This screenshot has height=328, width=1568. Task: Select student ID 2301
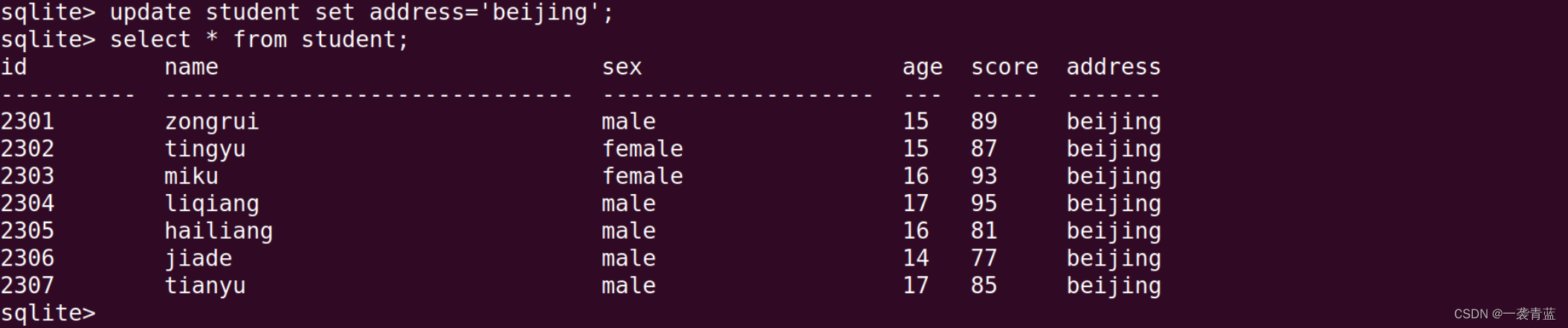(x=28, y=121)
